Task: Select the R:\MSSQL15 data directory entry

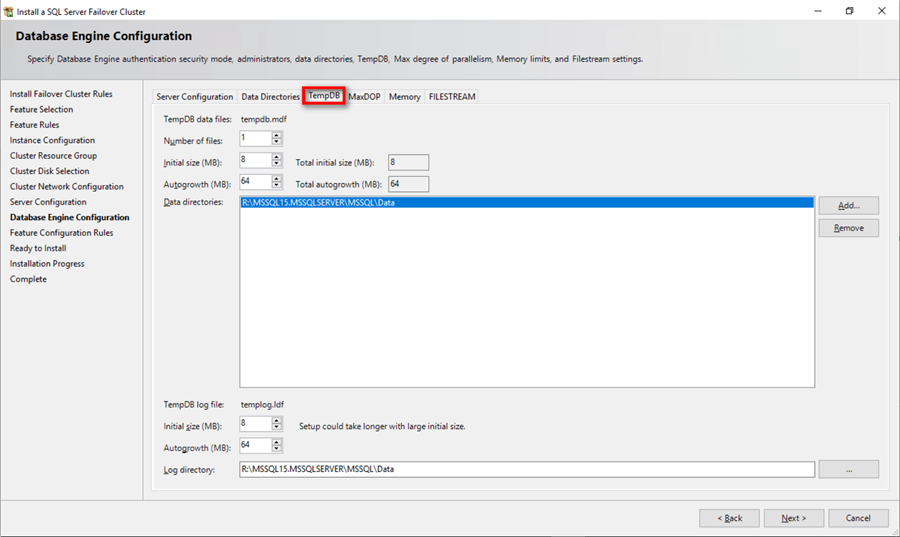Action: pyautogui.click(x=527, y=203)
